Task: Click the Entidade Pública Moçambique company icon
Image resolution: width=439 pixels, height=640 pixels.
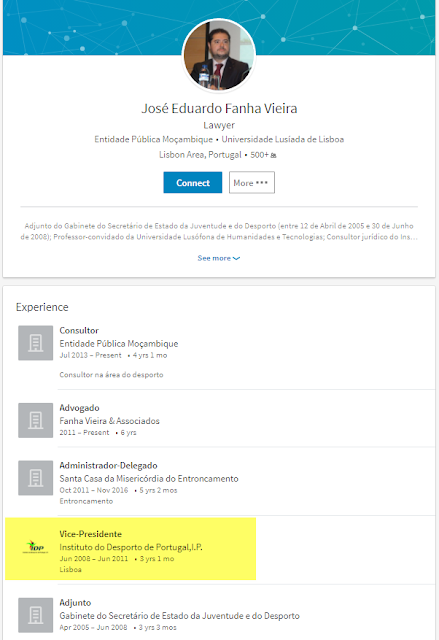Action: click(x=35, y=343)
